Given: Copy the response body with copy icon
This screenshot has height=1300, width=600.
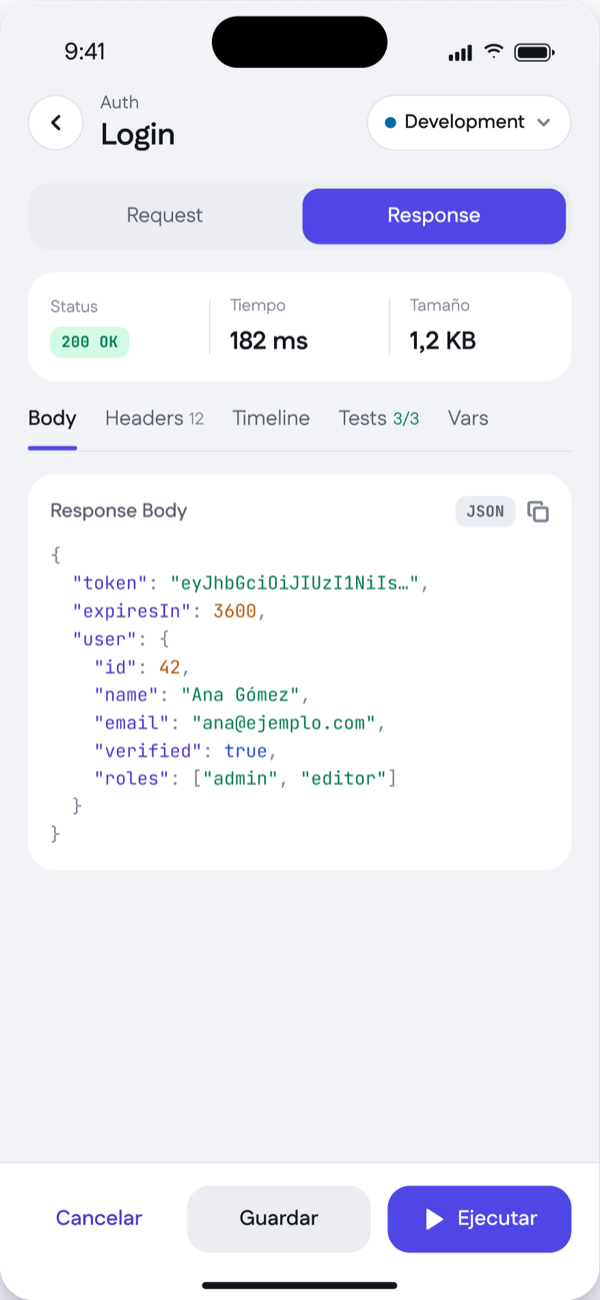Looking at the screenshot, I should point(538,511).
